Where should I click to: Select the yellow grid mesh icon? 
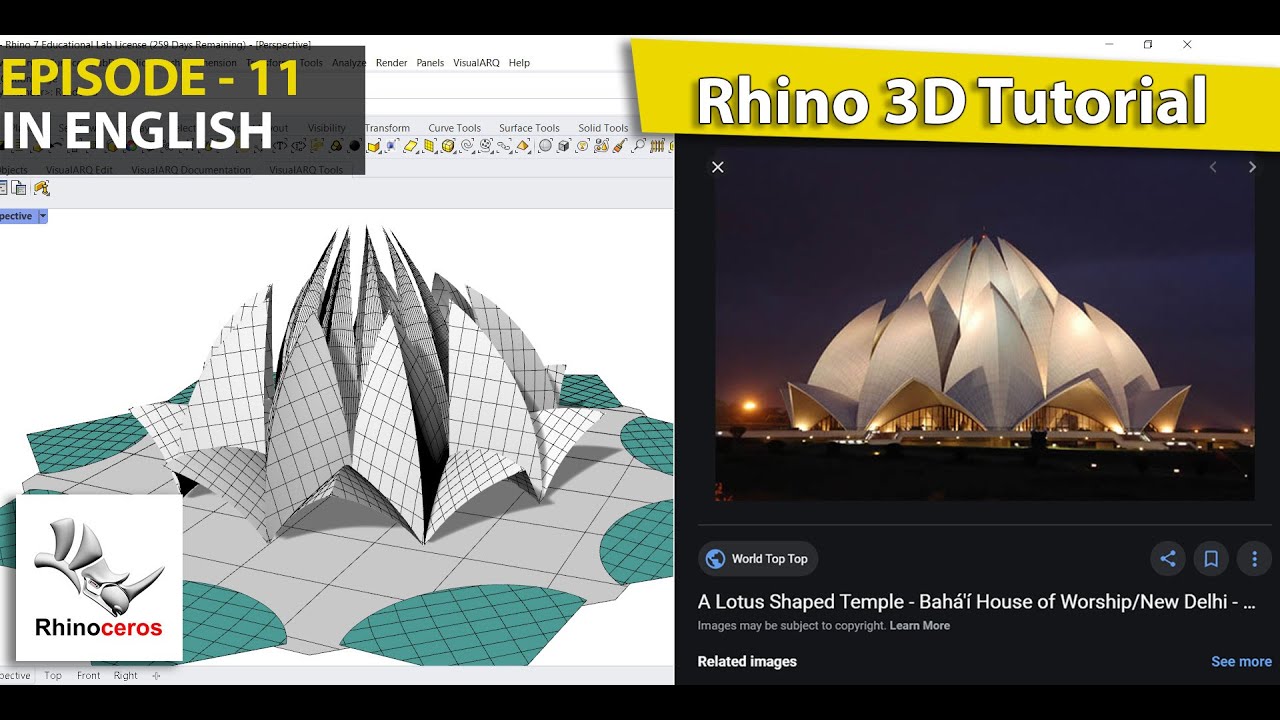point(429,146)
